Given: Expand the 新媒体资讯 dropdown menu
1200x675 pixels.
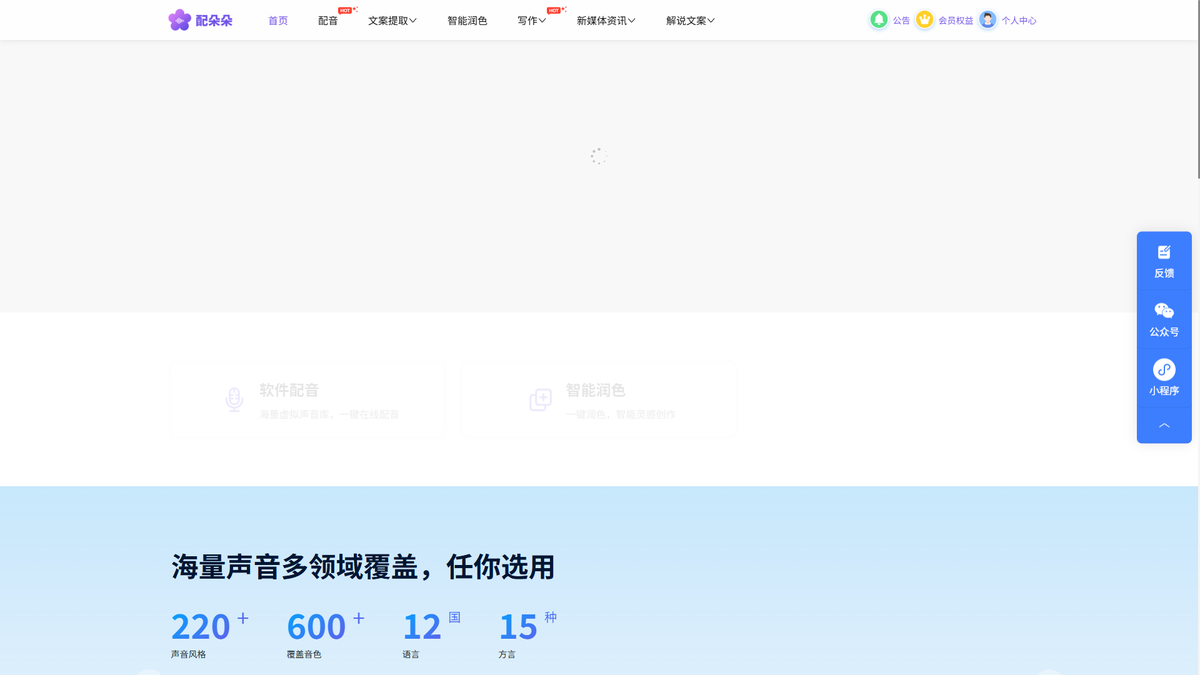Looking at the screenshot, I should tap(606, 21).
